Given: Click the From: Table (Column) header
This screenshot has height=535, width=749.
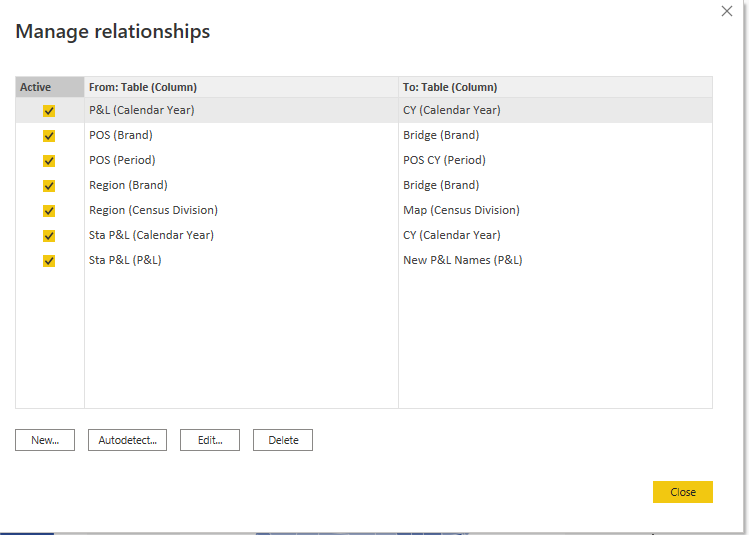Looking at the screenshot, I should point(241,87).
